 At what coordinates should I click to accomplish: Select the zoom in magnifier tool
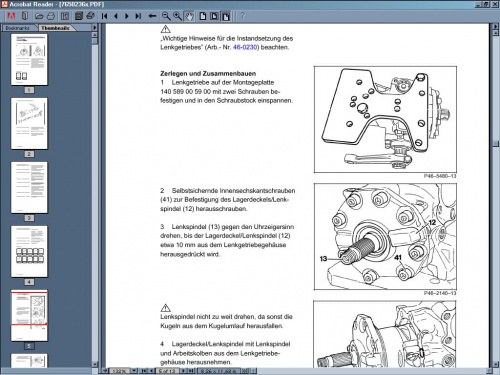177,16
